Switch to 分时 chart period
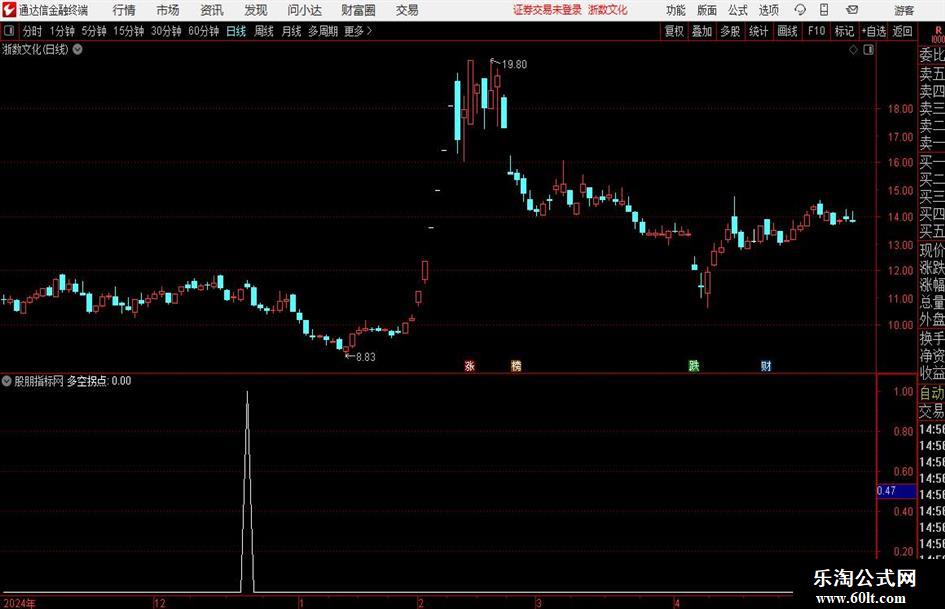 click(33, 31)
